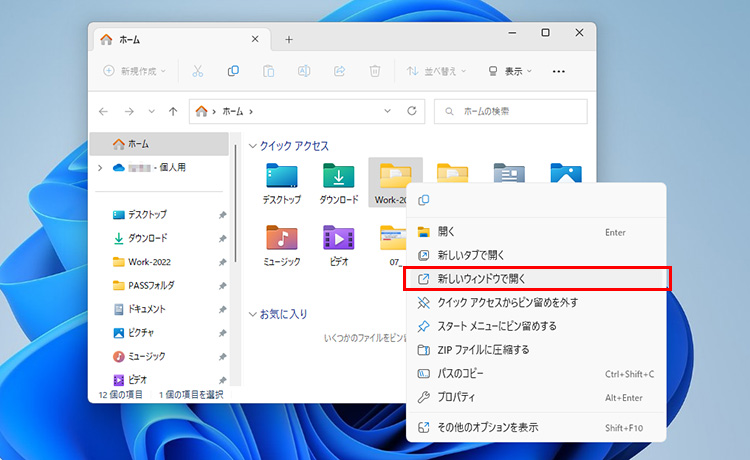Image resolution: width=750 pixels, height=460 pixels.
Task: Refresh the ホーム view
Action: 411,111
